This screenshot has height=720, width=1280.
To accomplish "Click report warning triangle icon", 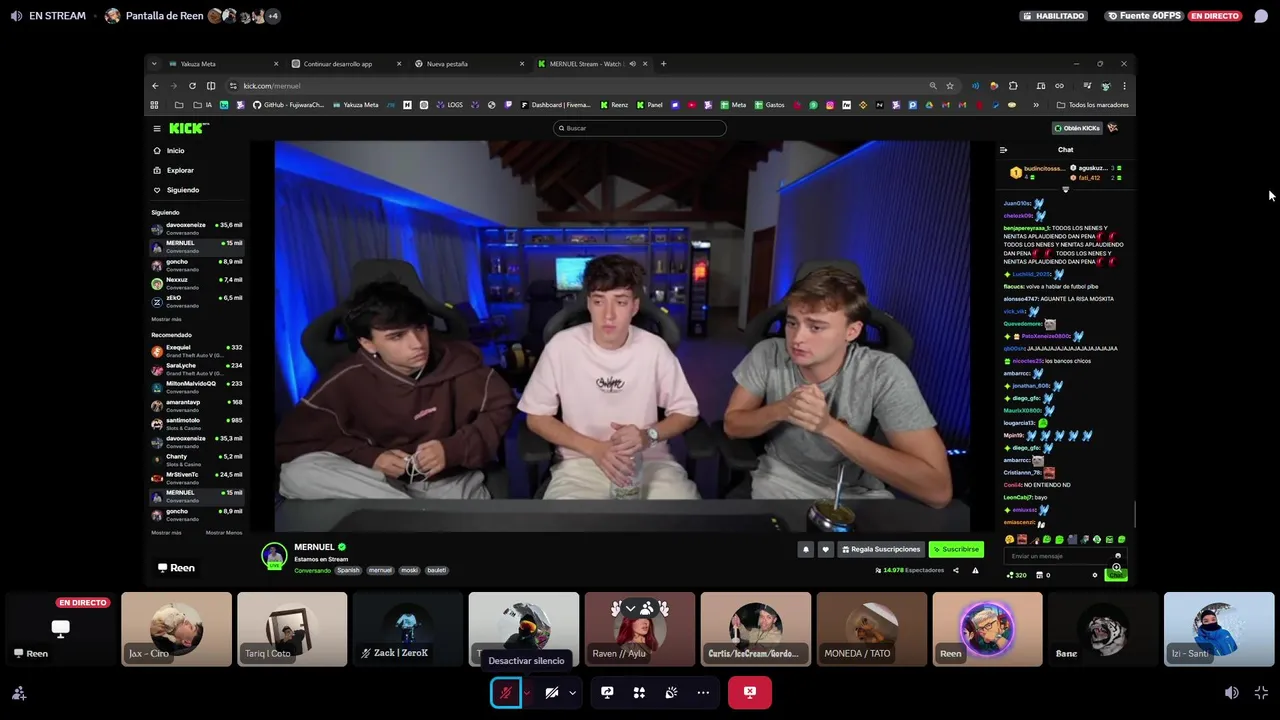I will tap(975, 571).
